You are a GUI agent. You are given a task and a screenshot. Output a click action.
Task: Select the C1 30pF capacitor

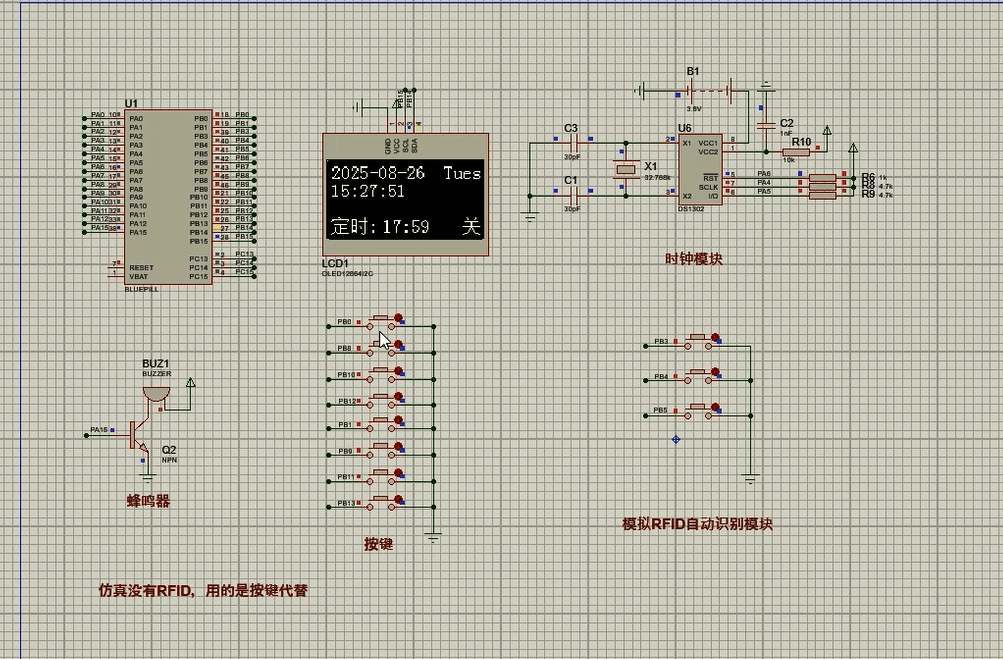573,195
